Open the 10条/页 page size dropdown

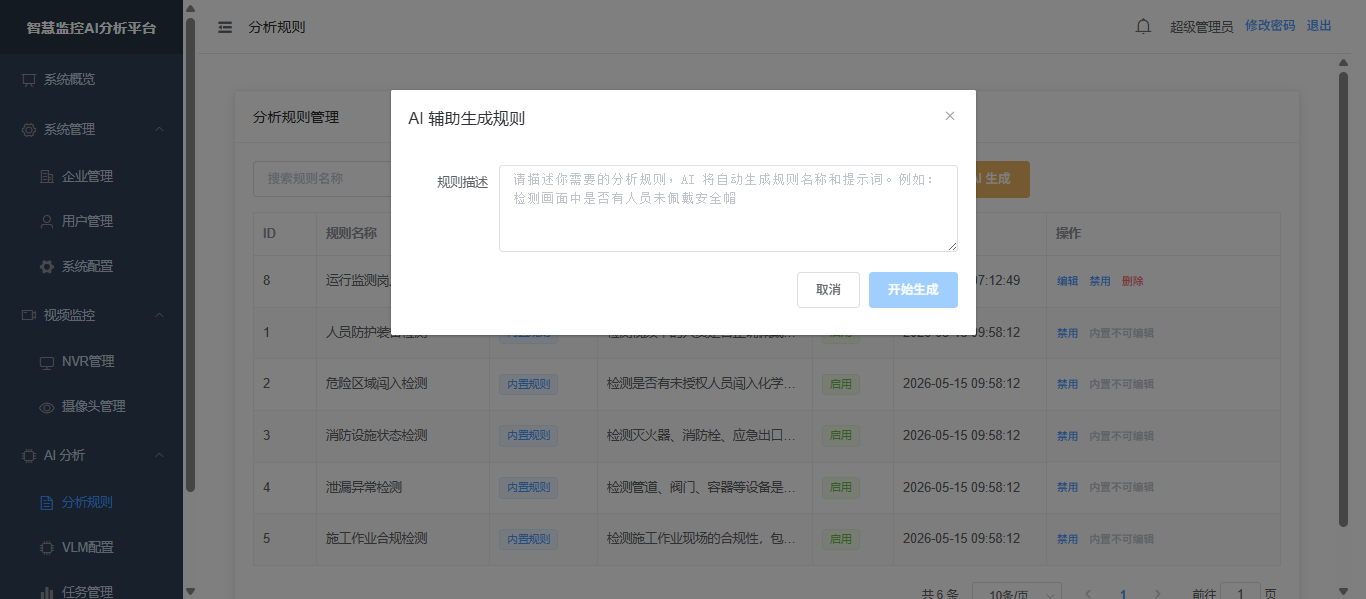[1017, 593]
